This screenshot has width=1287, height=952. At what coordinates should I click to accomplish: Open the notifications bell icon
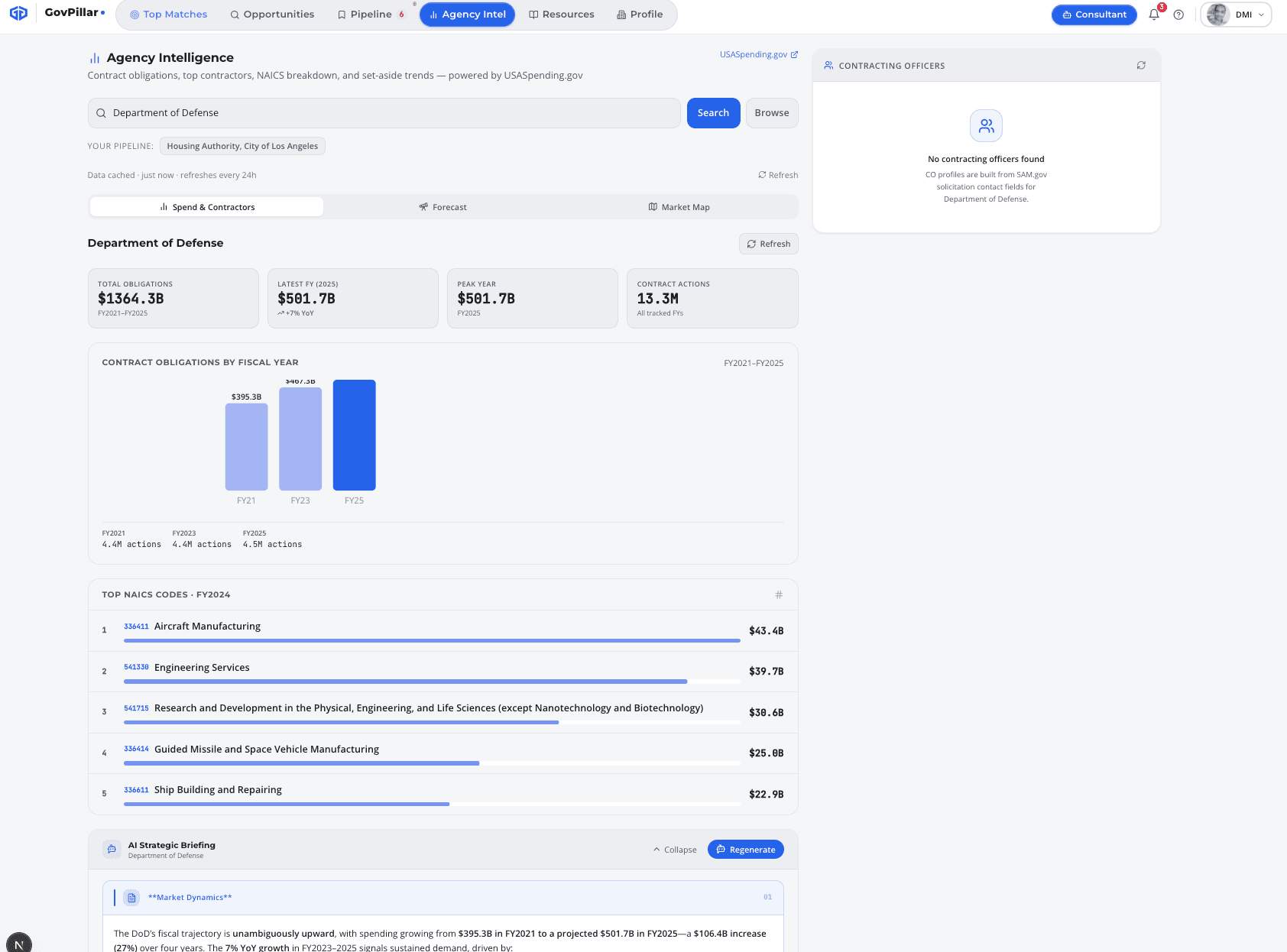(1154, 15)
